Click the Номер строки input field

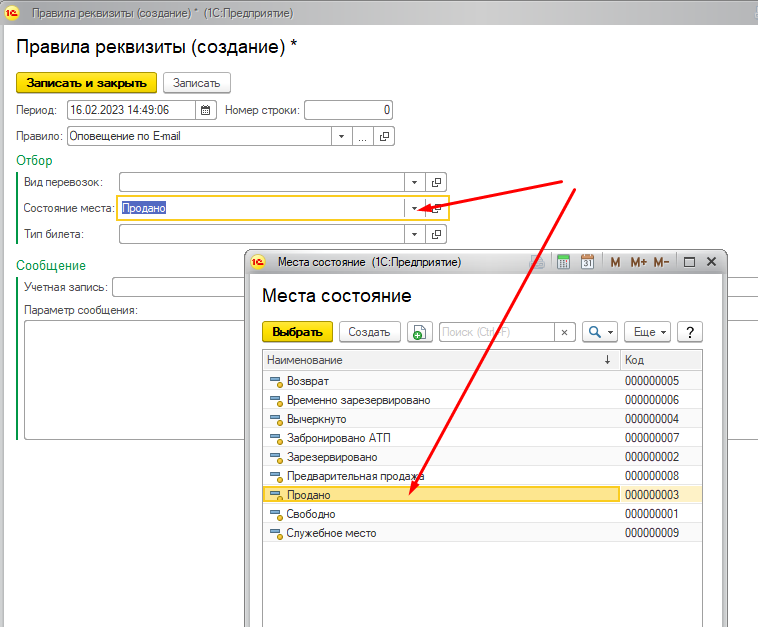(348, 110)
